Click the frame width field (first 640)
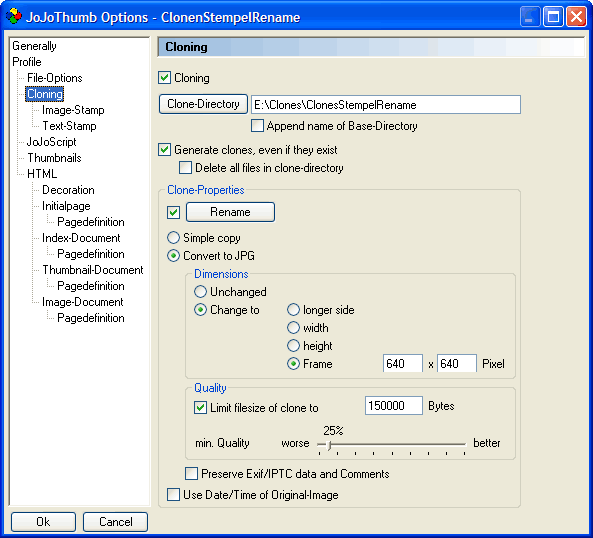593x538 pixels. 403,363
